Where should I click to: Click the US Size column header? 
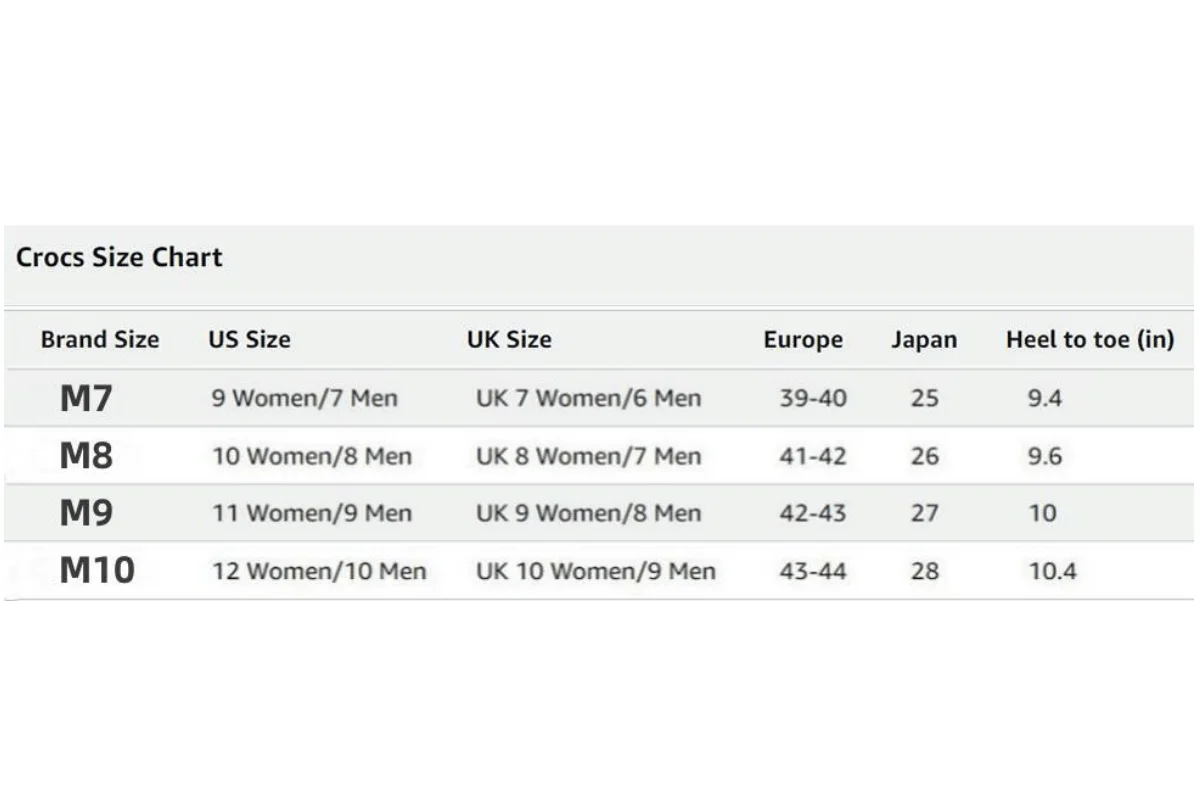click(249, 340)
